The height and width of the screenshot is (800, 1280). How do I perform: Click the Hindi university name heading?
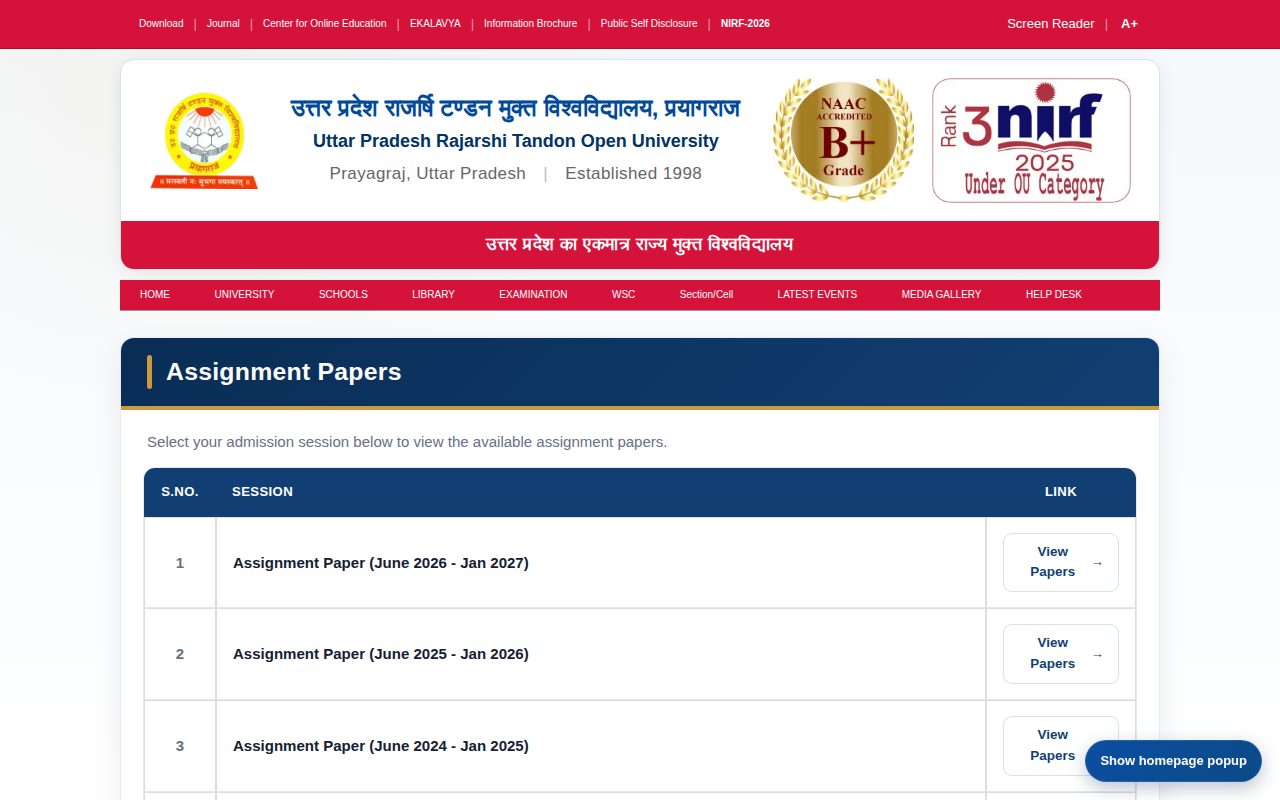click(x=515, y=107)
